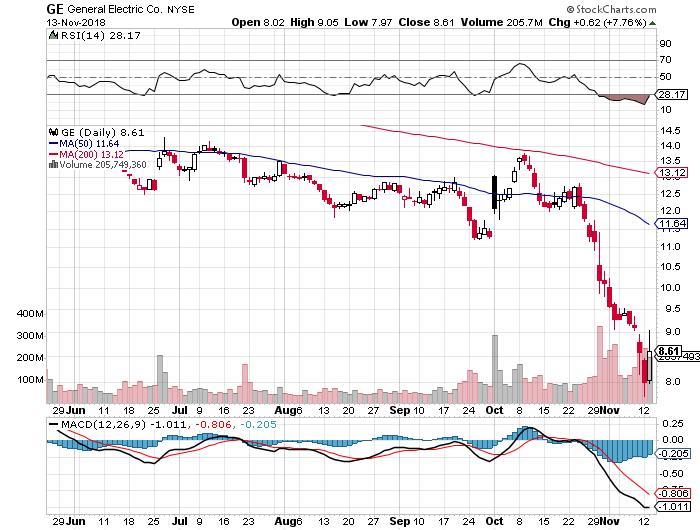
Task: Click the NYSE exchange label
Action: click(181, 9)
